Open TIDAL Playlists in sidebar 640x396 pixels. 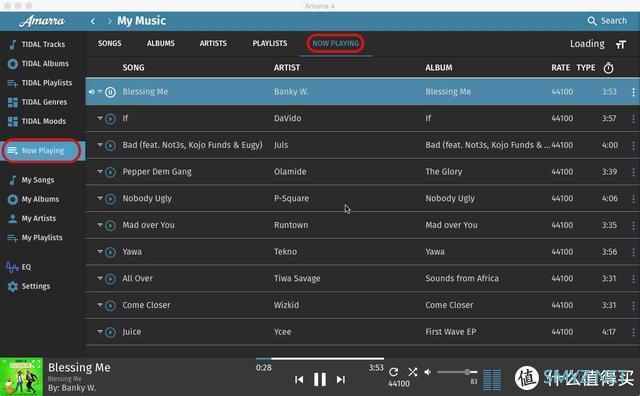click(x=40, y=82)
